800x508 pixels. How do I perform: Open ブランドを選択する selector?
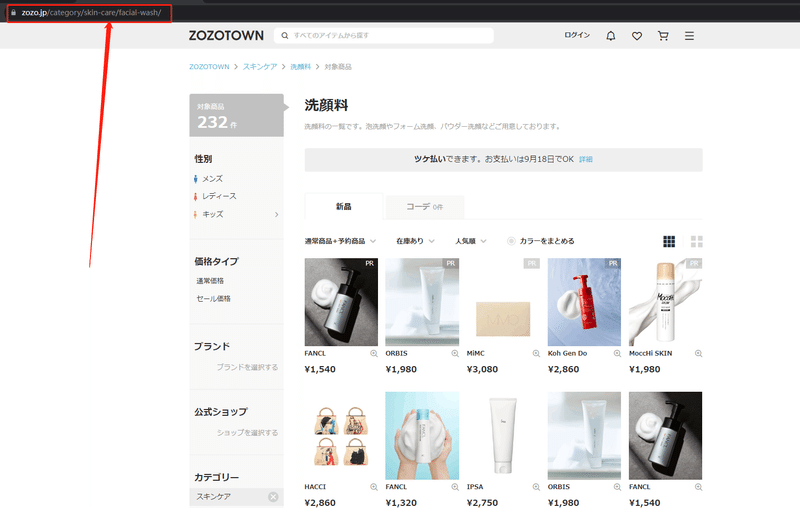[247, 367]
